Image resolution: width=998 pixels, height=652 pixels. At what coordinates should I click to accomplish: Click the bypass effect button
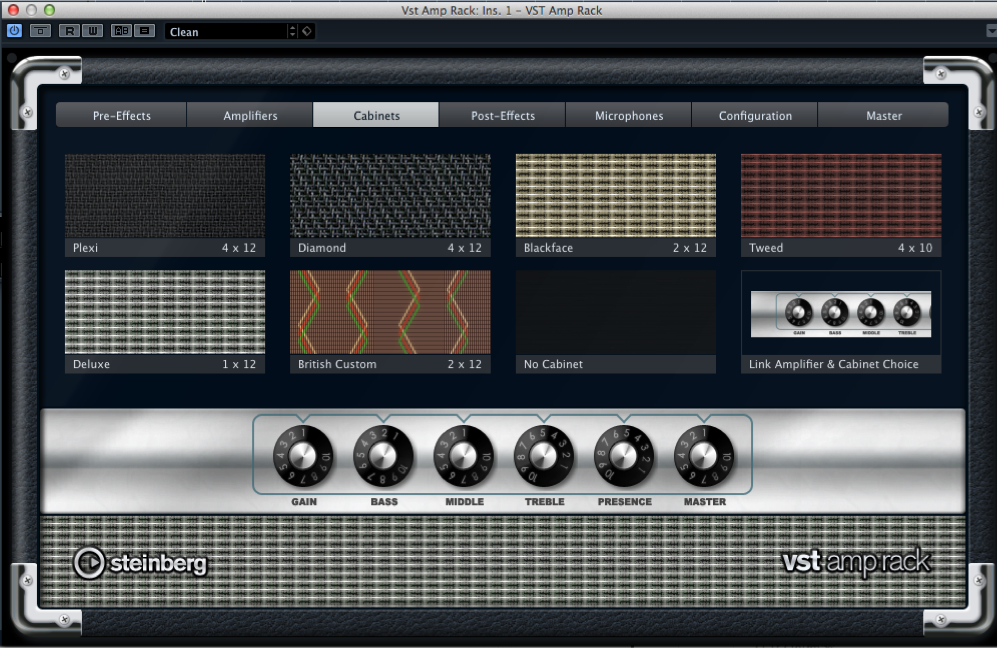40,31
